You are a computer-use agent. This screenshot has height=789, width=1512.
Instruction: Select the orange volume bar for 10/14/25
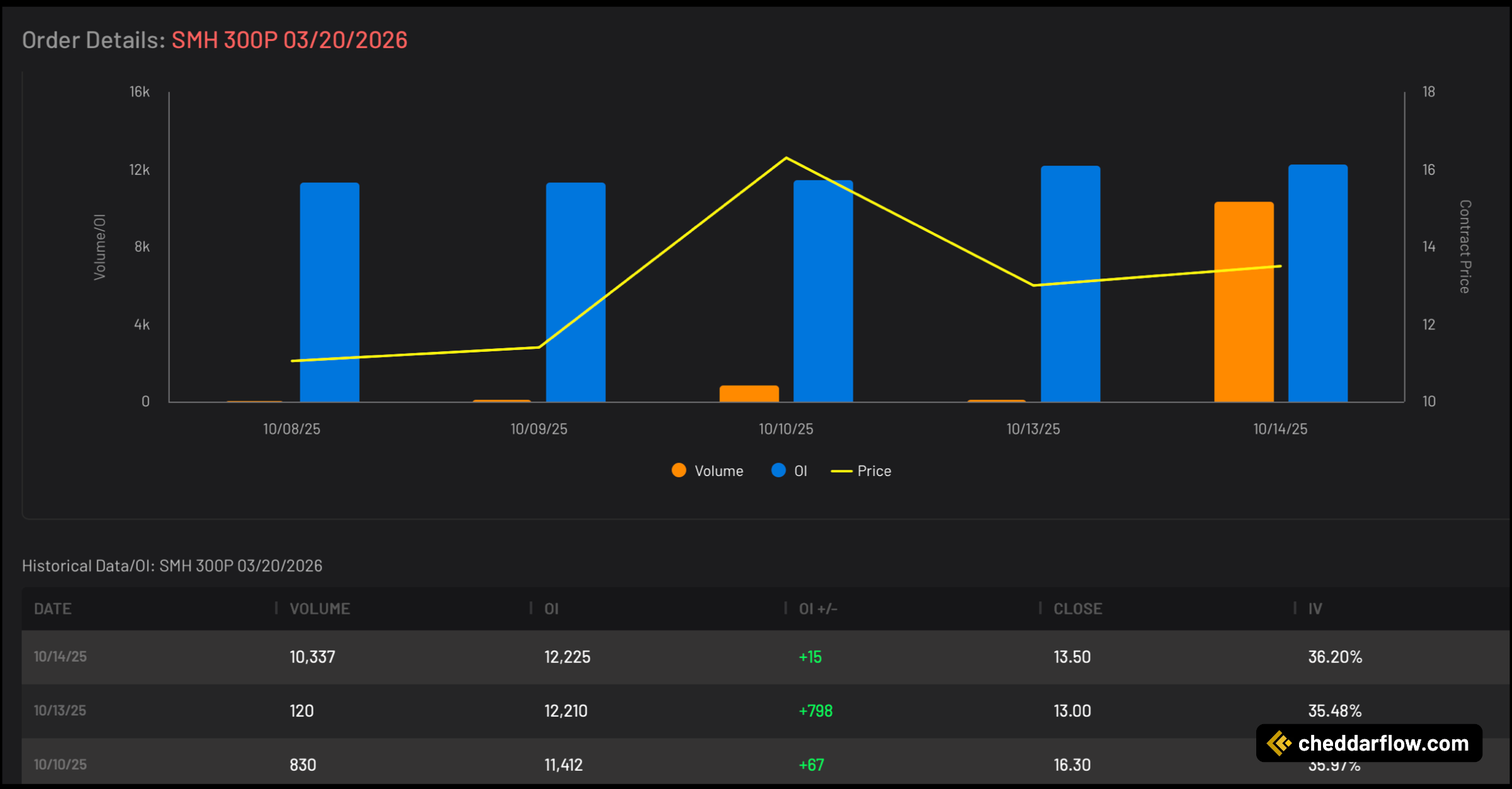tap(1244, 302)
